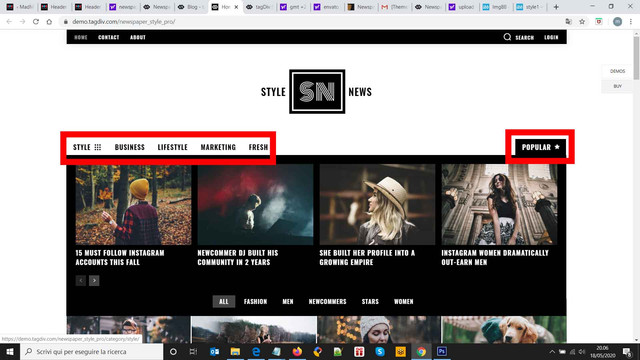Image resolution: width=640 pixels, height=360 pixels.
Task: Click thumbnail of woman by stone columns
Action: (500, 204)
